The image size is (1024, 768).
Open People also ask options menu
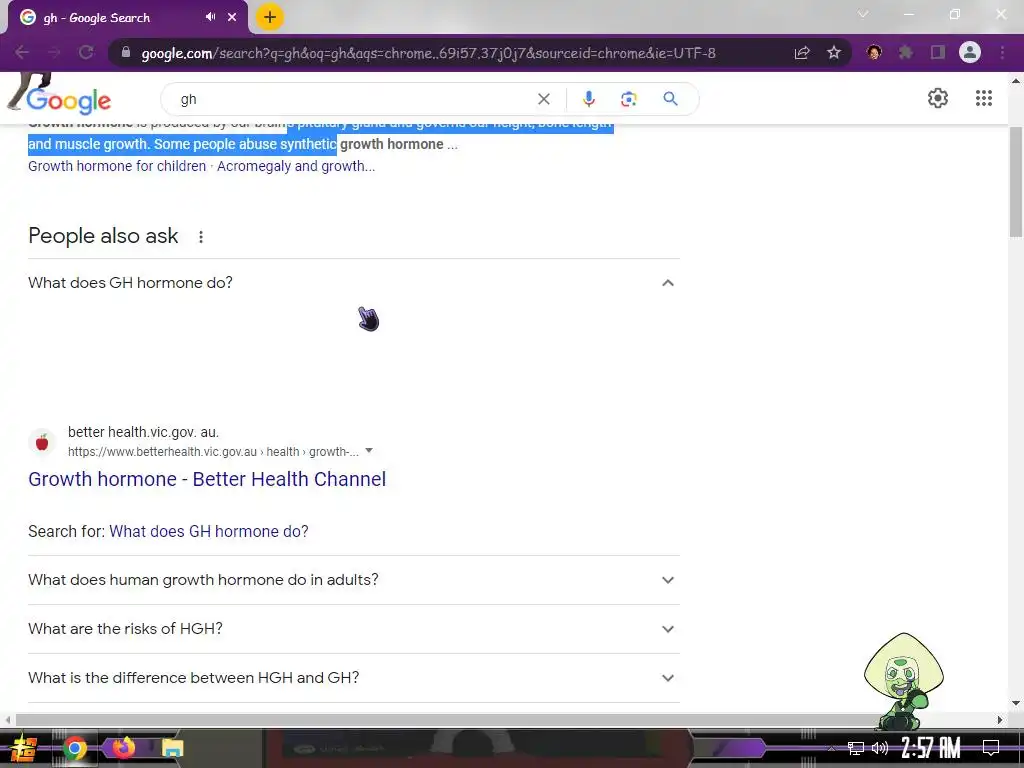click(x=201, y=236)
